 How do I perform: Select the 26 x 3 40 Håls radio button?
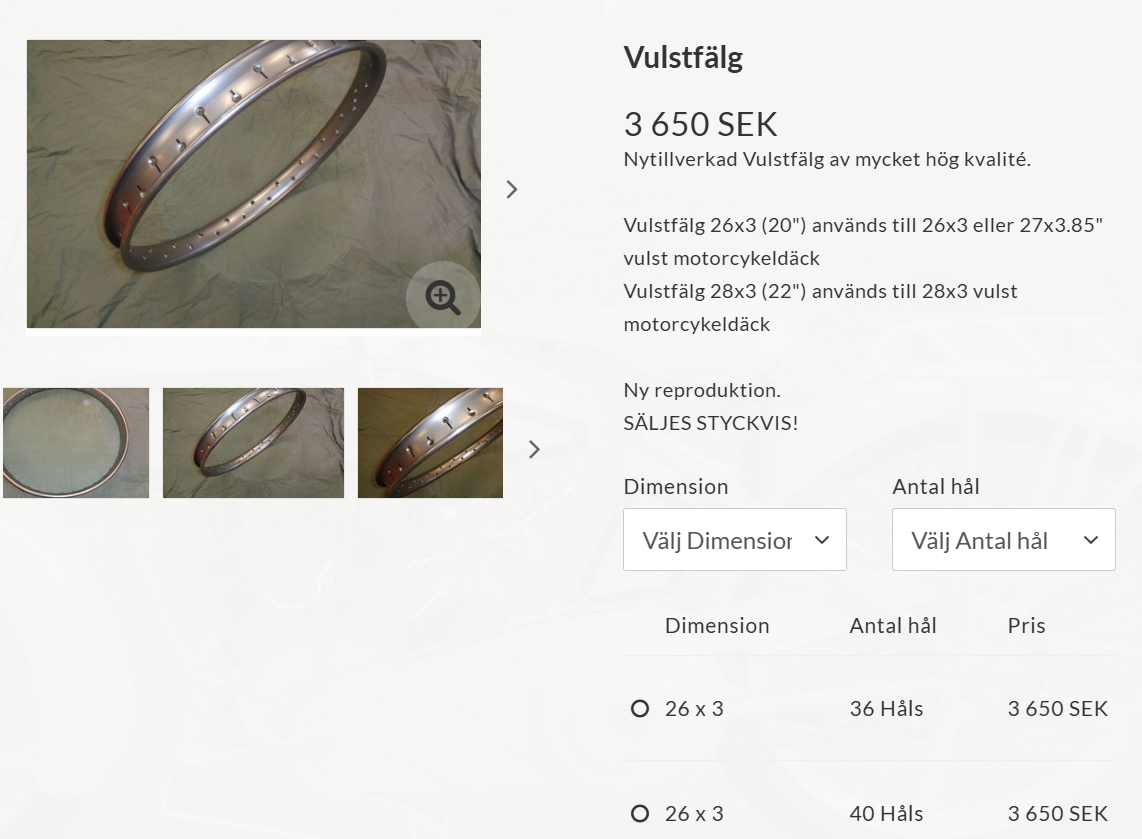pos(639,814)
